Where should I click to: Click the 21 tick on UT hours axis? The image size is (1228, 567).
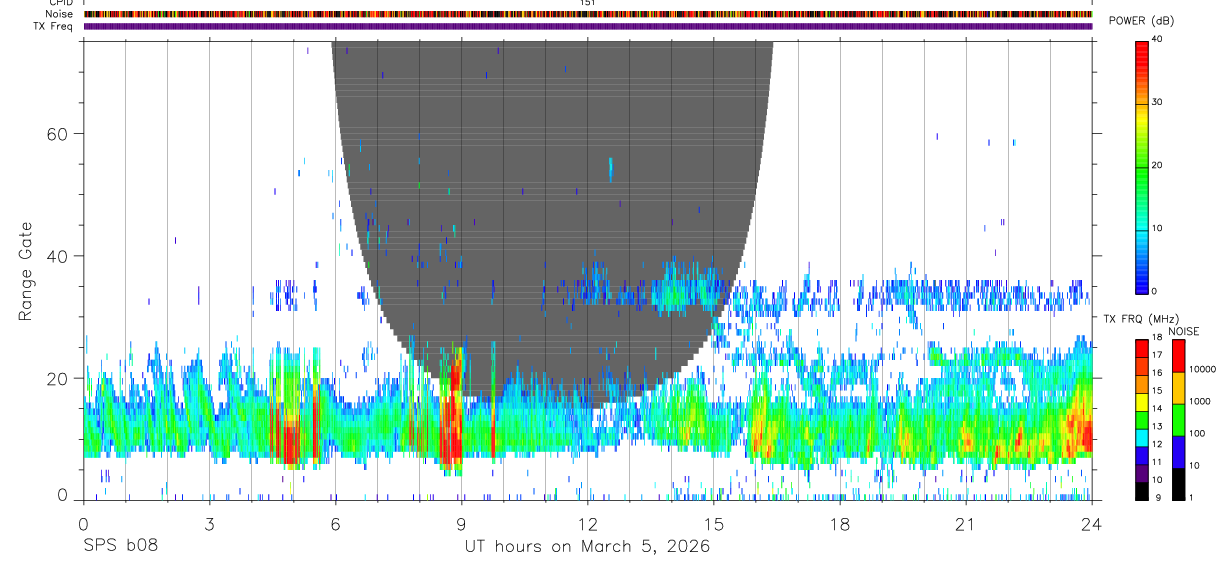point(965,524)
